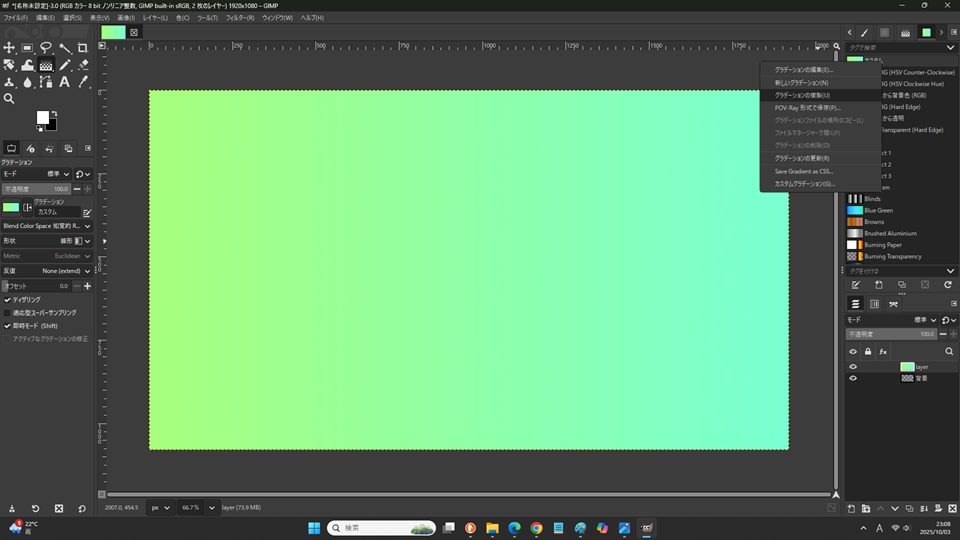Hide the 'layer' layer with eye icon
960x540 pixels.
pyautogui.click(x=853, y=367)
